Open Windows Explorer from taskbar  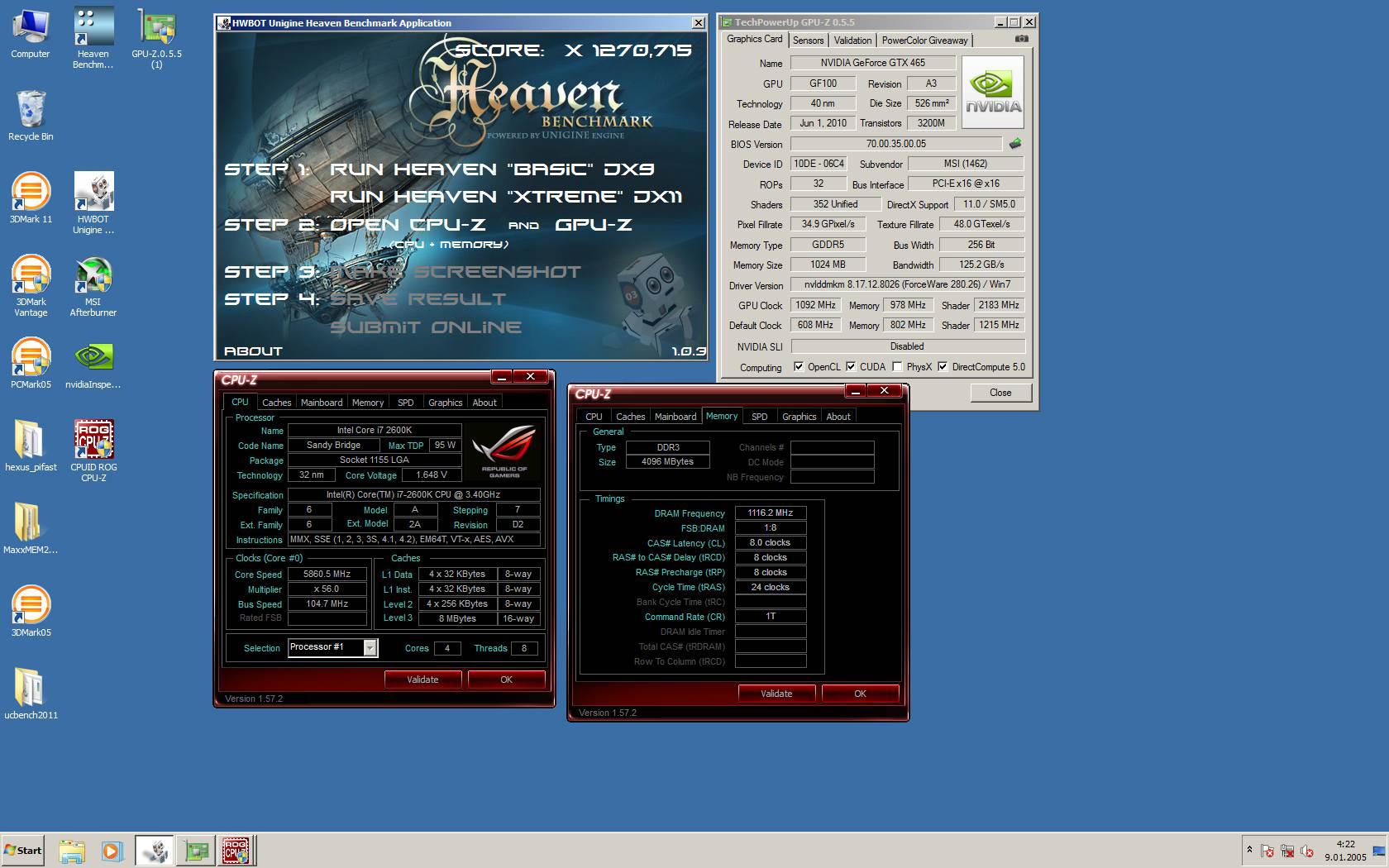(x=72, y=851)
